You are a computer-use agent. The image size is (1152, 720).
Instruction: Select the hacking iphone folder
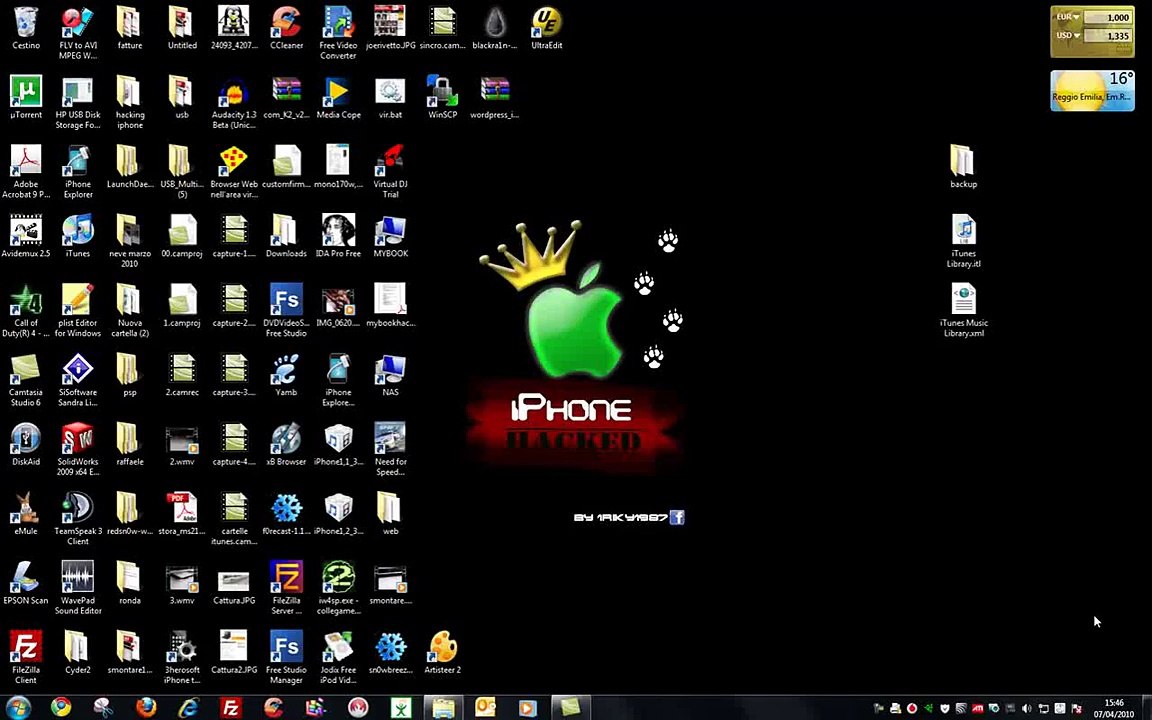[x=130, y=103]
